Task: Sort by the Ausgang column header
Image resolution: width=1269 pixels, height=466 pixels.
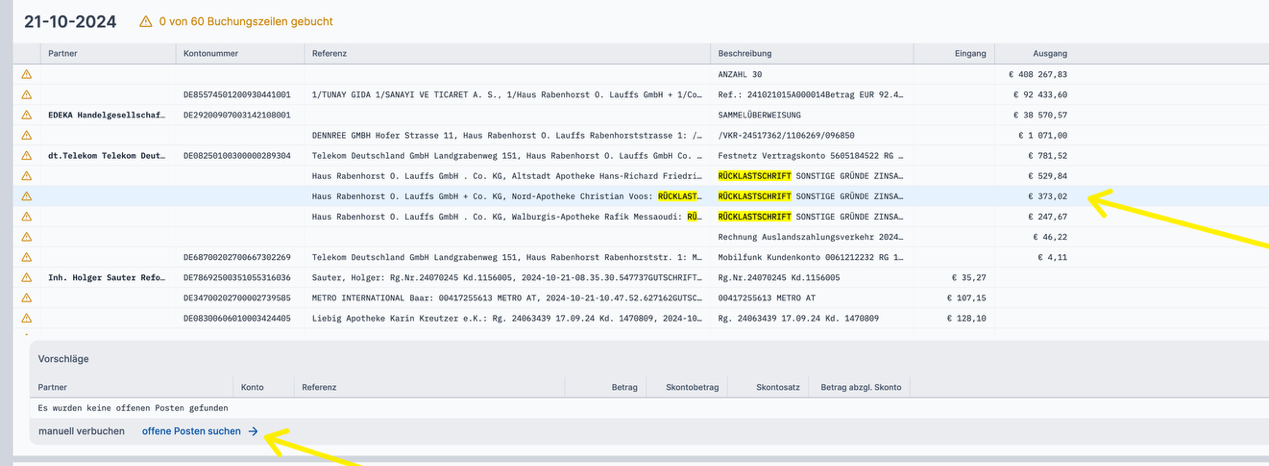Action: 1050,53
